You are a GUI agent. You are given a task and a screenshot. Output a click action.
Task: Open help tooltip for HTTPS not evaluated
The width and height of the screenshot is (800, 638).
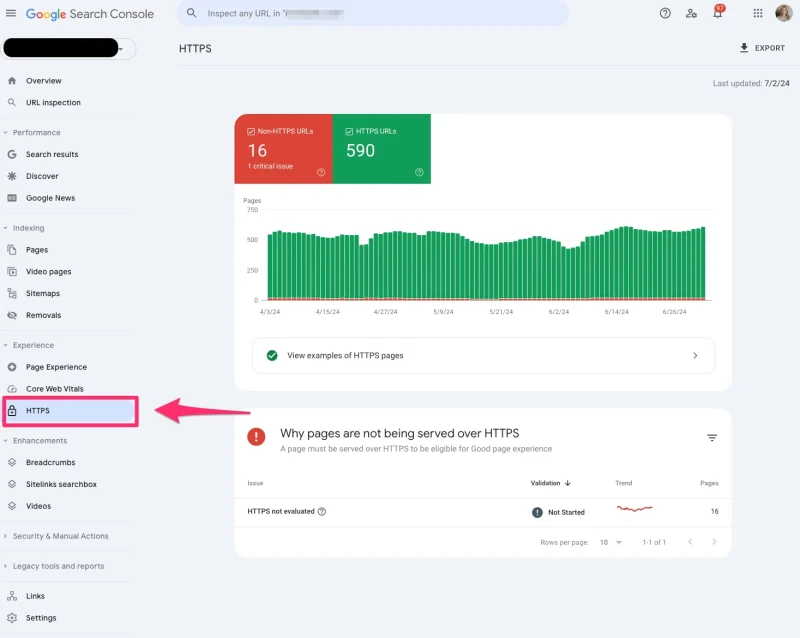(322, 511)
